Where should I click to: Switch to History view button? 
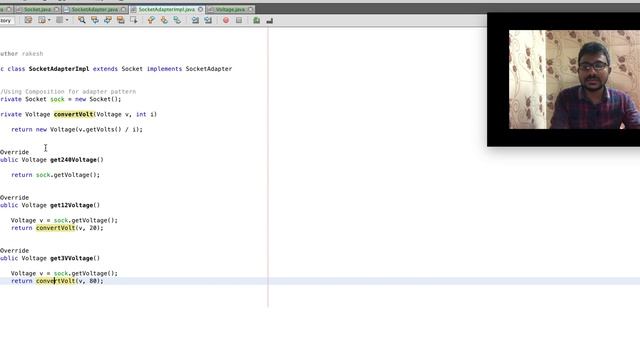7,20
